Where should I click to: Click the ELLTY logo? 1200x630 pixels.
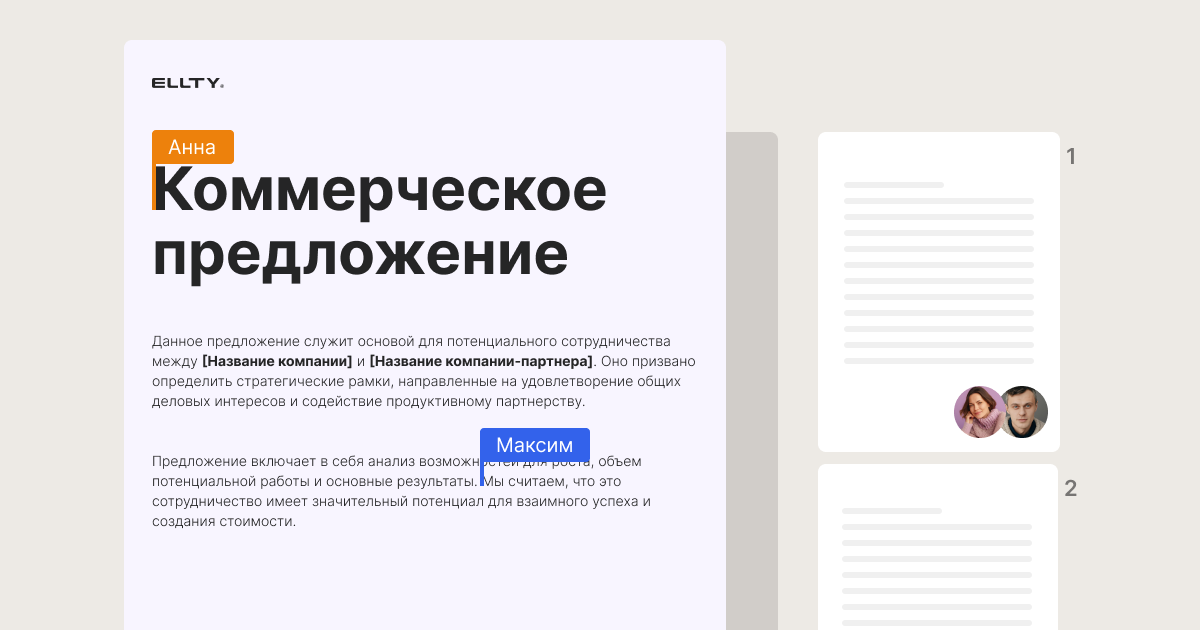[188, 84]
